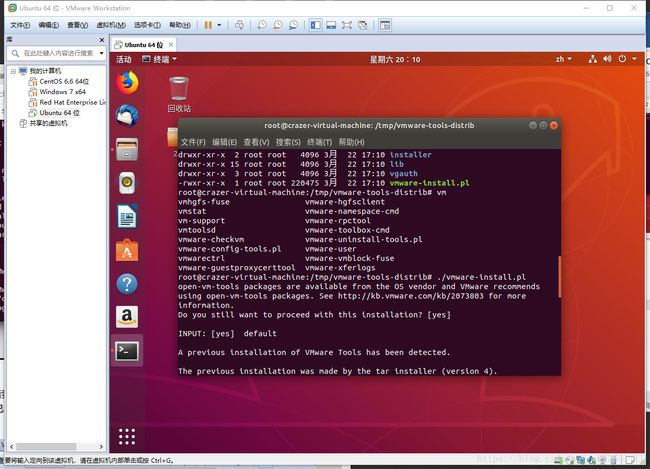Open the 帮助 menu in VMware
Screen dimensions: 650x469
click(x=179, y=25)
